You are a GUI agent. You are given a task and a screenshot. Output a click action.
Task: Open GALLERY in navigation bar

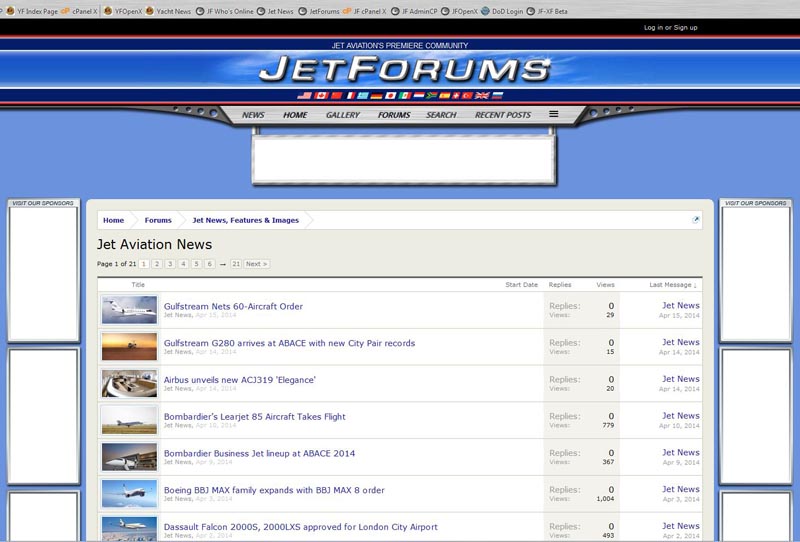tap(343, 115)
